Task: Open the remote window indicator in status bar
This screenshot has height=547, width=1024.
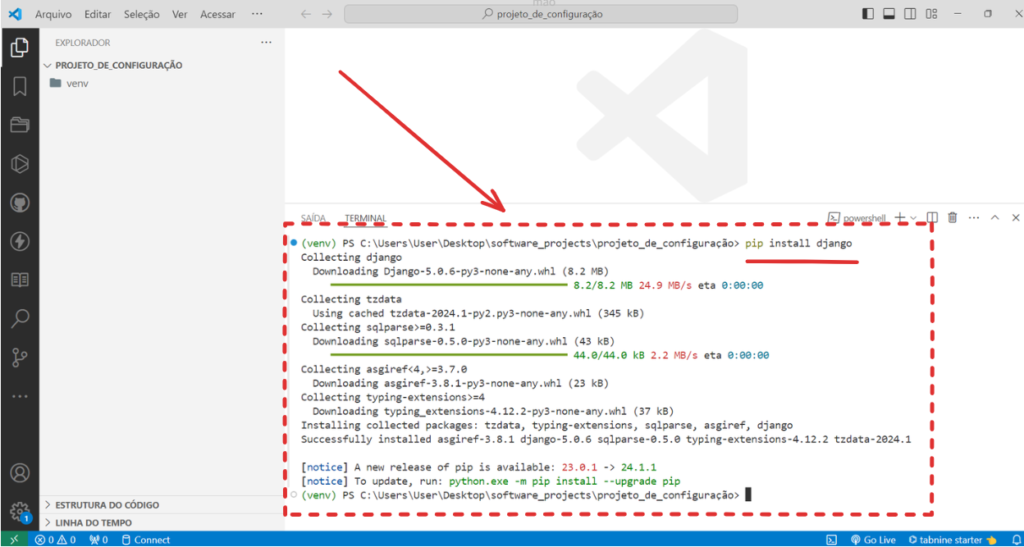Action: tap(14, 540)
